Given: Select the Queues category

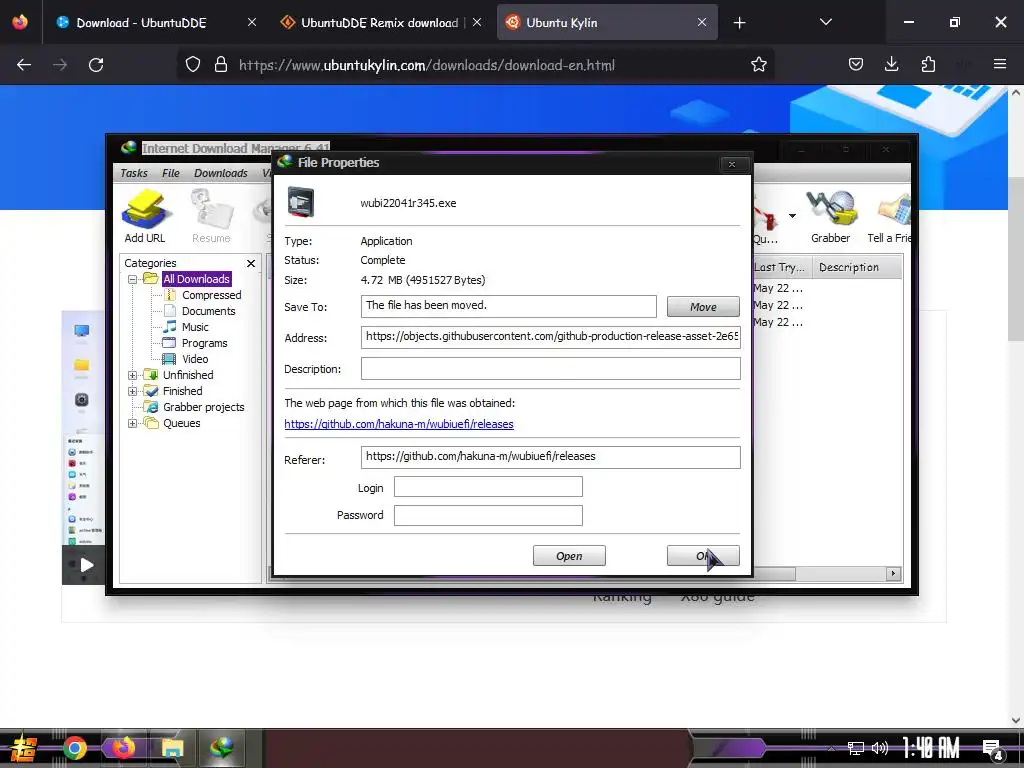Looking at the screenshot, I should 182,423.
